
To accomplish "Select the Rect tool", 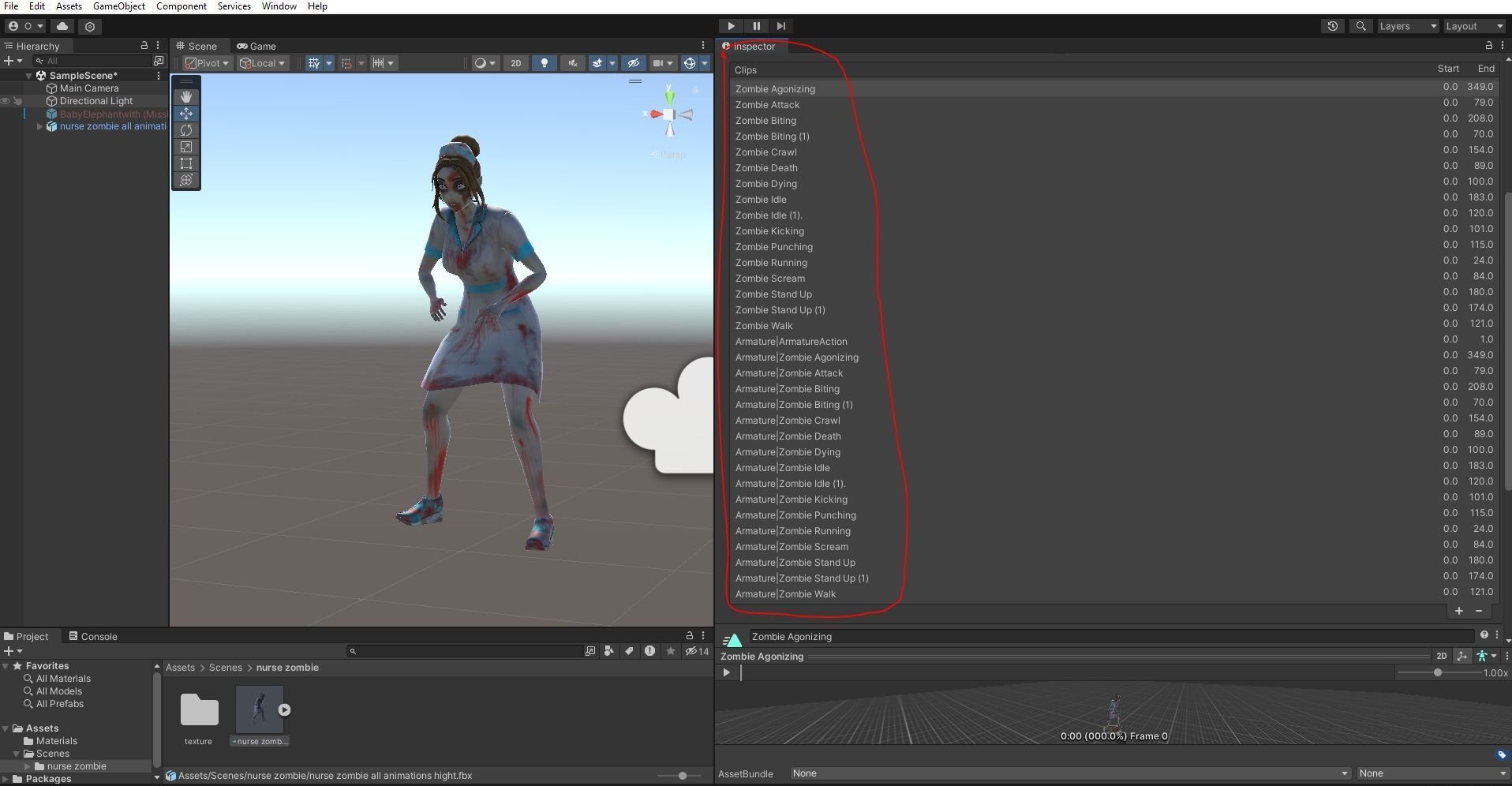I will 186,163.
